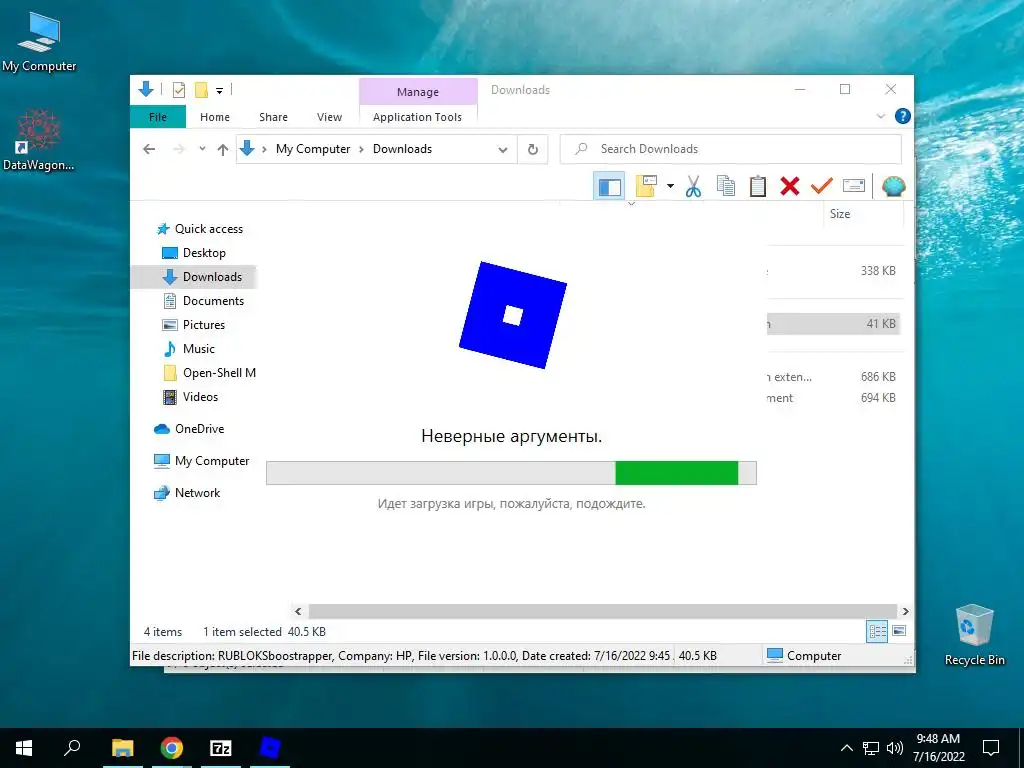
Task: Click the File Explorer taskbar icon
Action: (x=122, y=748)
